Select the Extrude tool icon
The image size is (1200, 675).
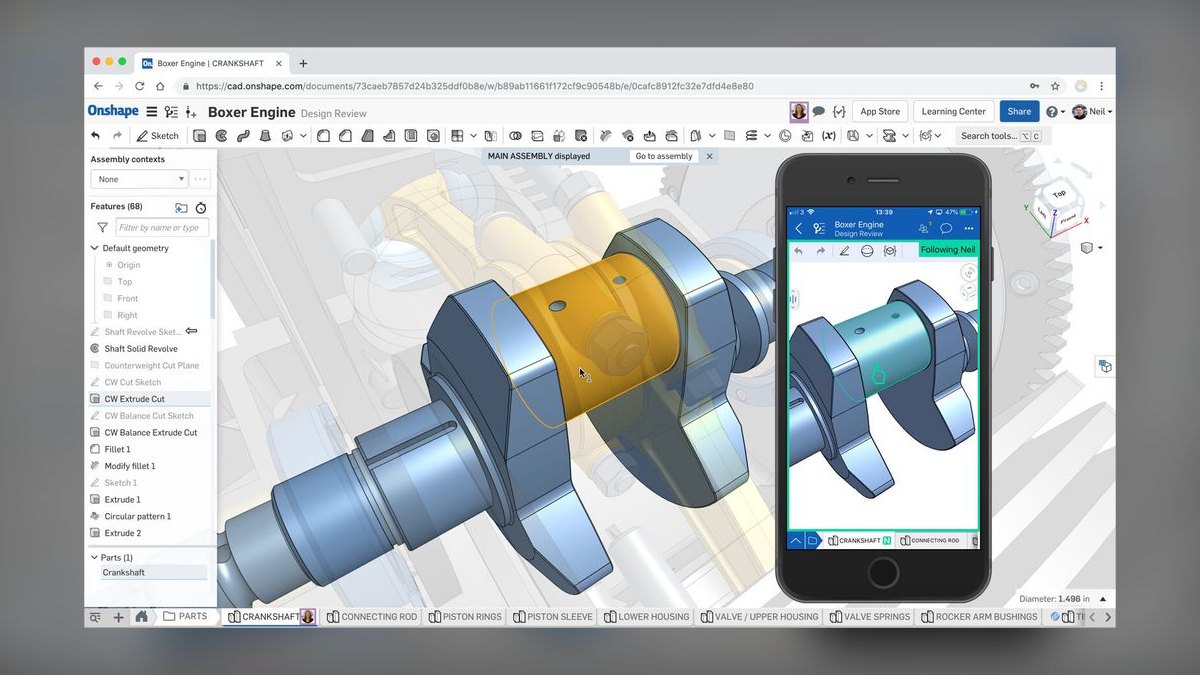coord(198,136)
